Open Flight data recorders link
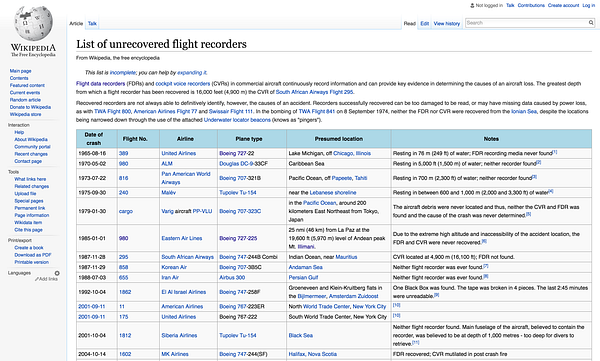600x361 pixels. pos(101,83)
